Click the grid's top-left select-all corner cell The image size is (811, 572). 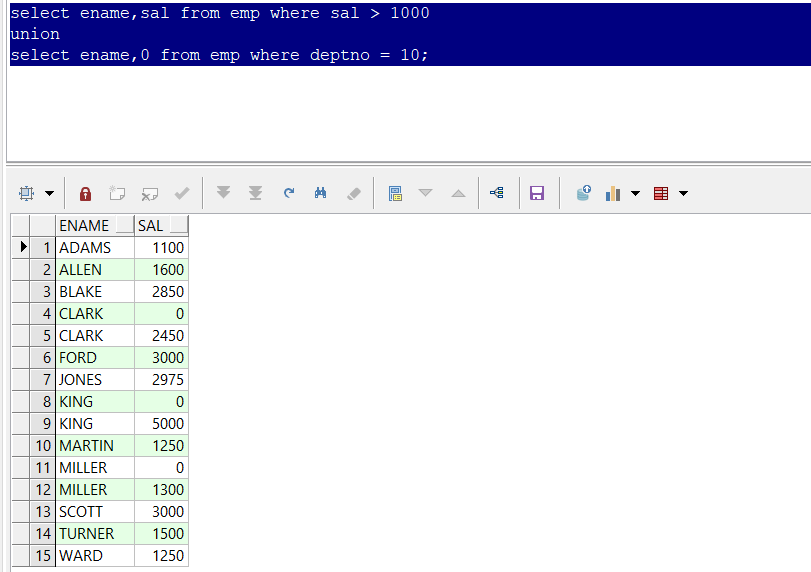(21, 226)
